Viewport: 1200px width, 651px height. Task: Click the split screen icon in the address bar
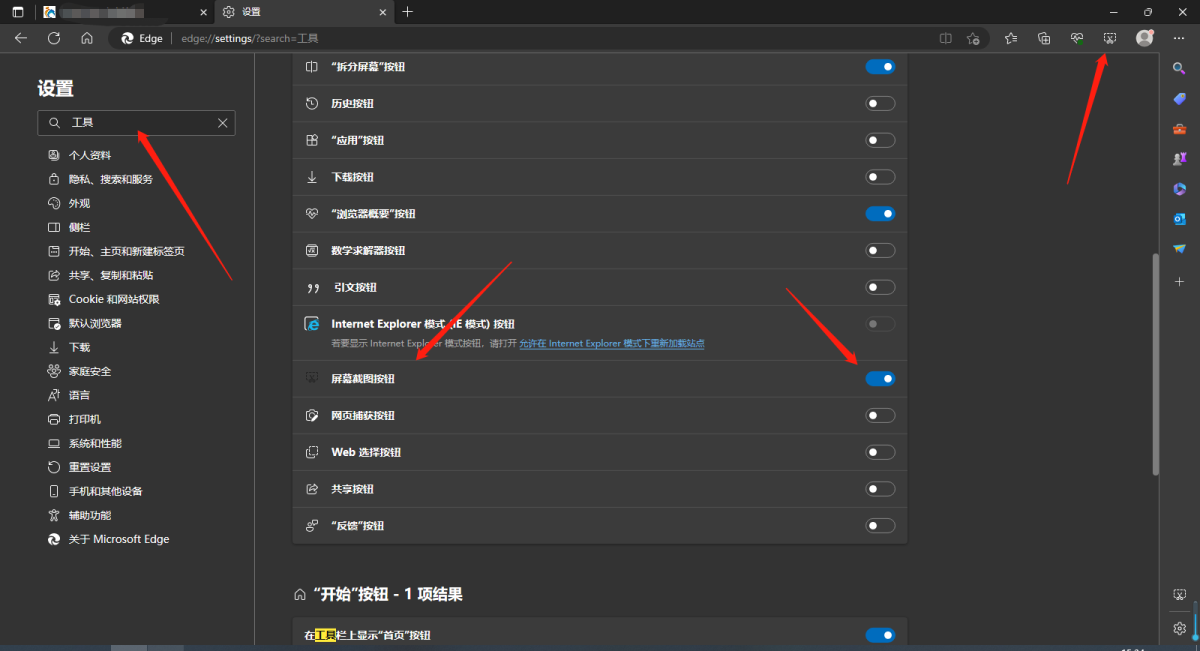pyautogui.click(x=946, y=38)
